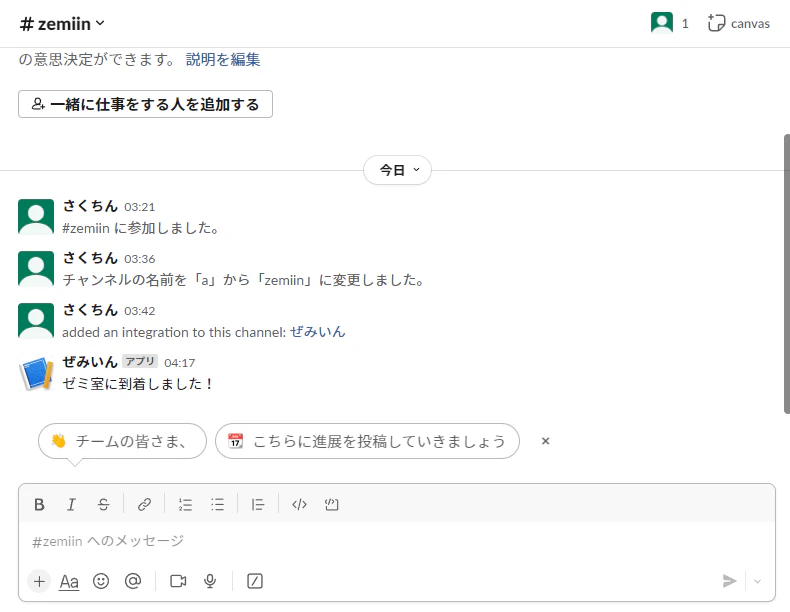Click the channel rename message text
The width and height of the screenshot is (790, 612).
point(243,280)
